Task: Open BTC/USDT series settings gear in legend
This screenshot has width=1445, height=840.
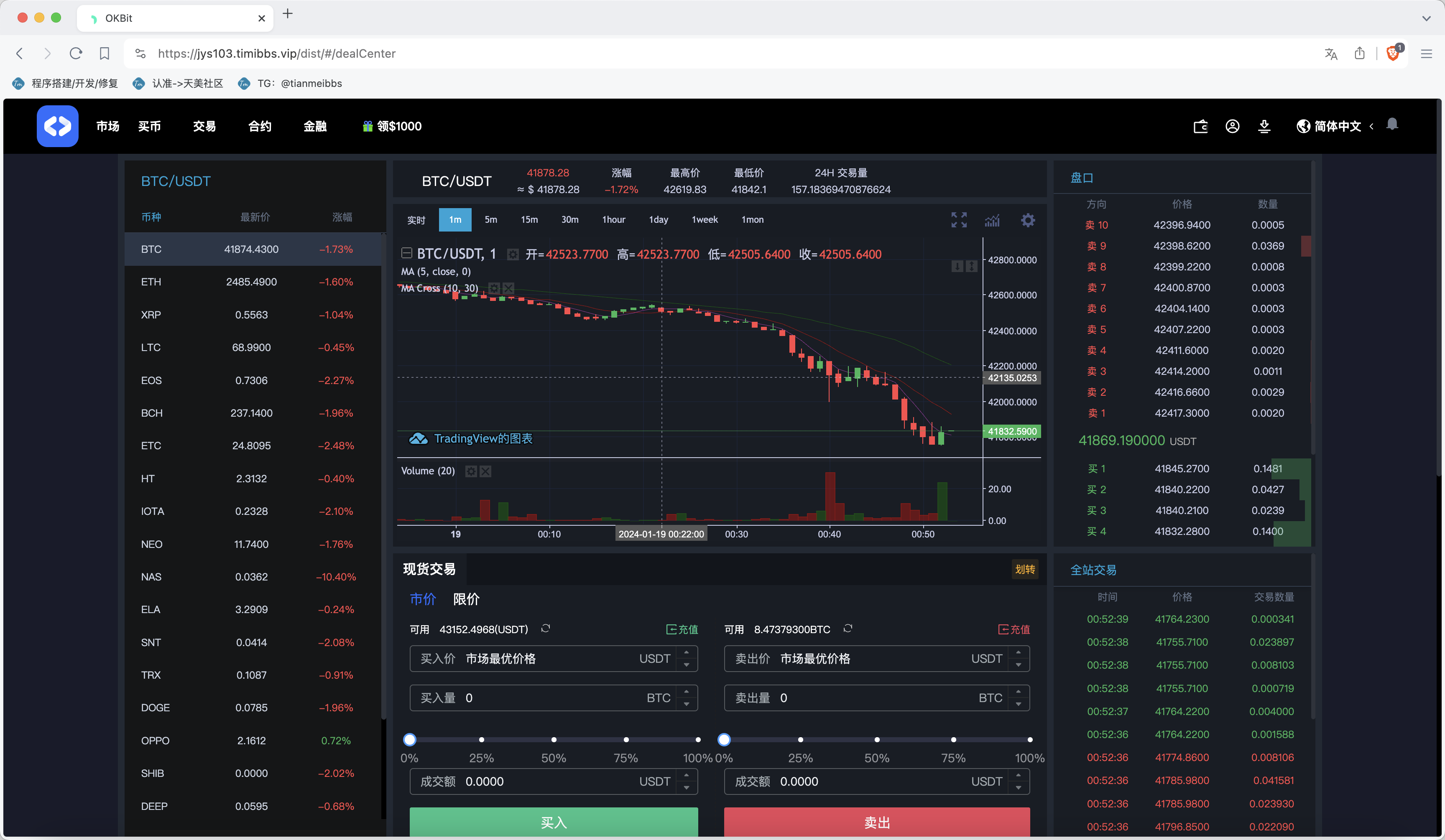Action: click(x=513, y=255)
